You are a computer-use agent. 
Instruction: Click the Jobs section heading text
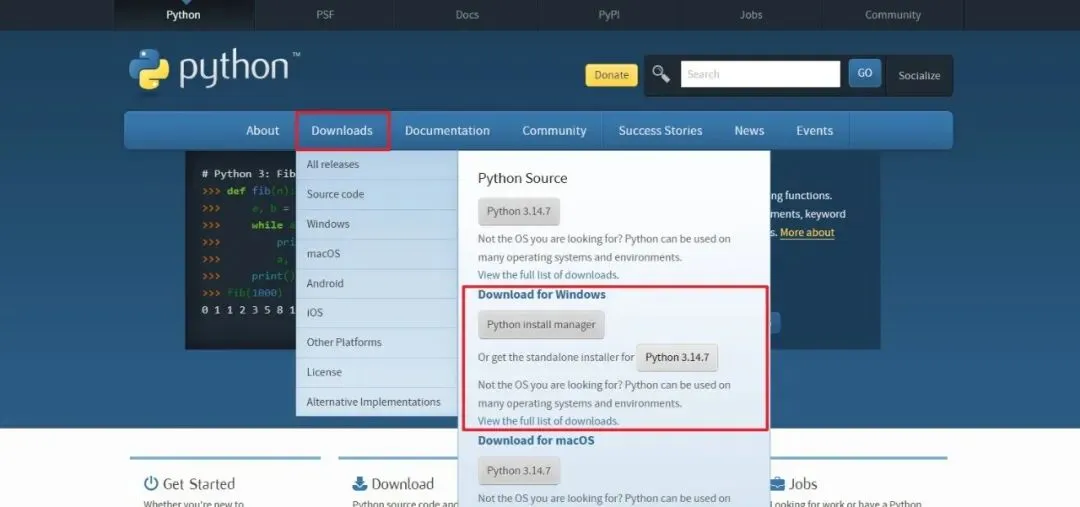(802, 484)
